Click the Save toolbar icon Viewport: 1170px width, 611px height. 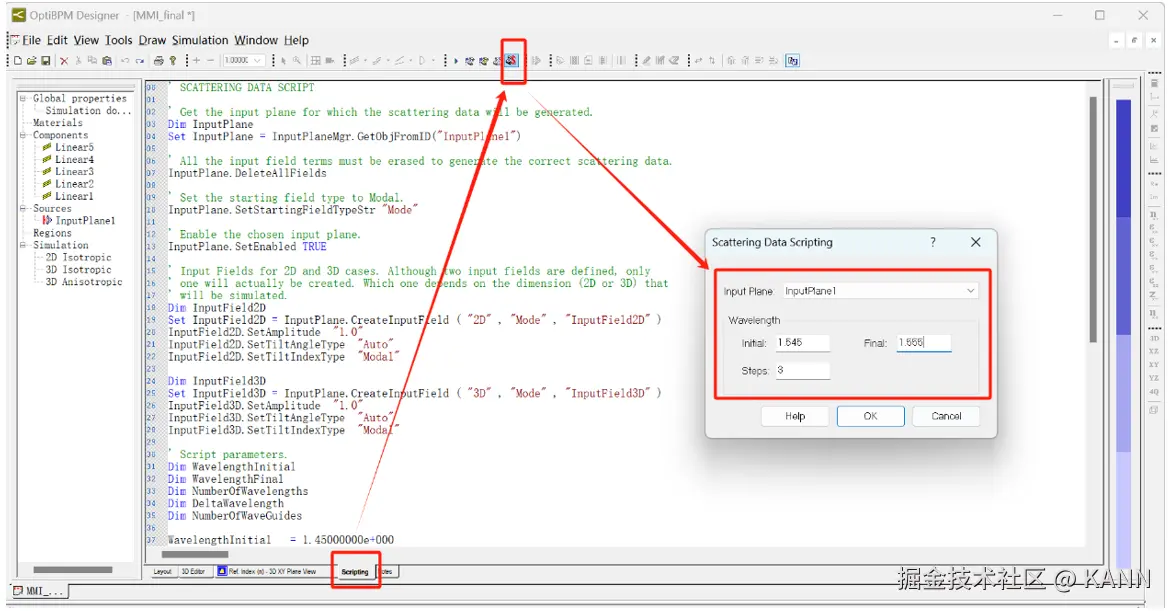click(x=46, y=60)
